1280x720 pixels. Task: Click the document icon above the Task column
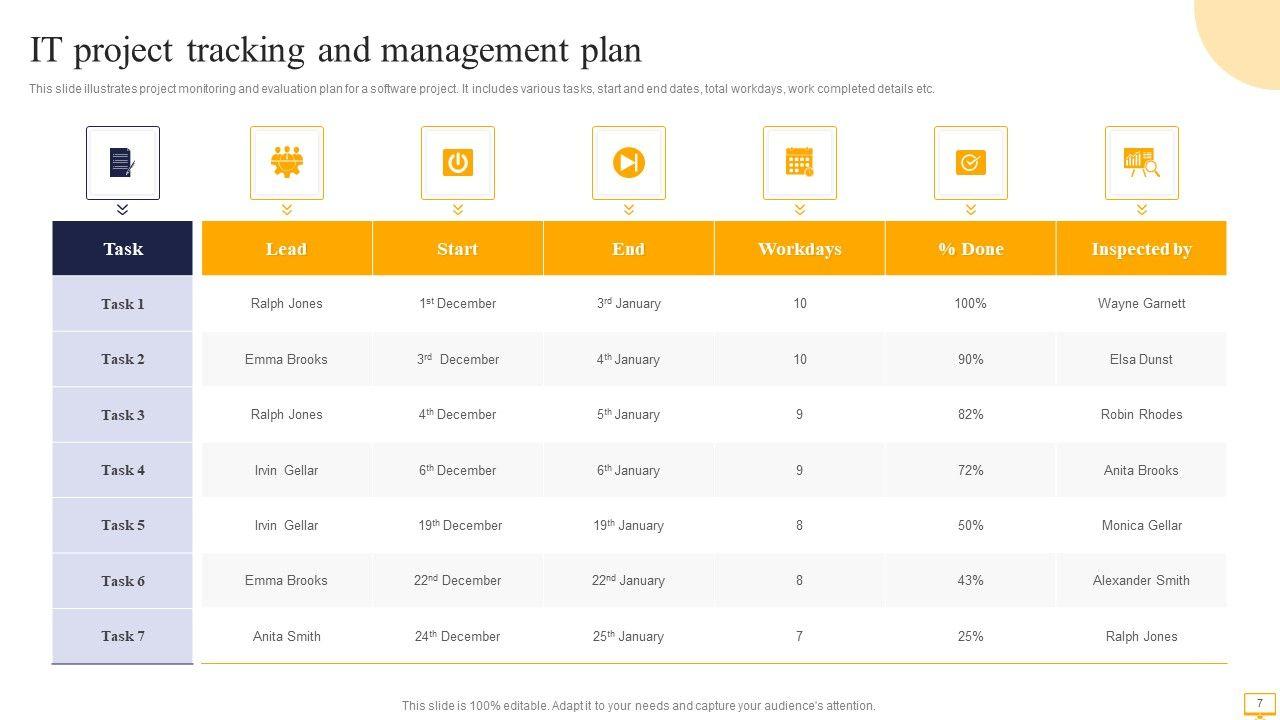[x=122, y=163]
